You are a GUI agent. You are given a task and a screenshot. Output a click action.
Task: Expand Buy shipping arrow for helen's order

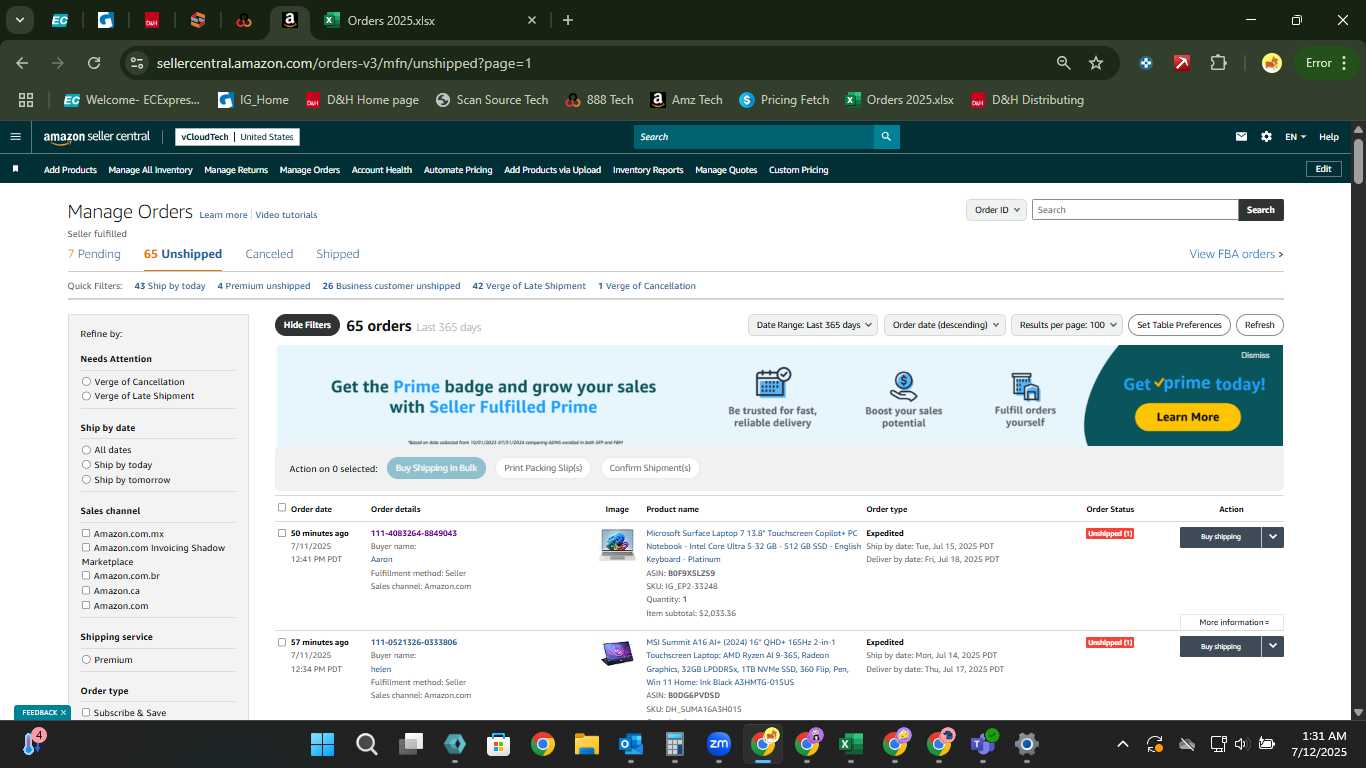(1273, 647)
